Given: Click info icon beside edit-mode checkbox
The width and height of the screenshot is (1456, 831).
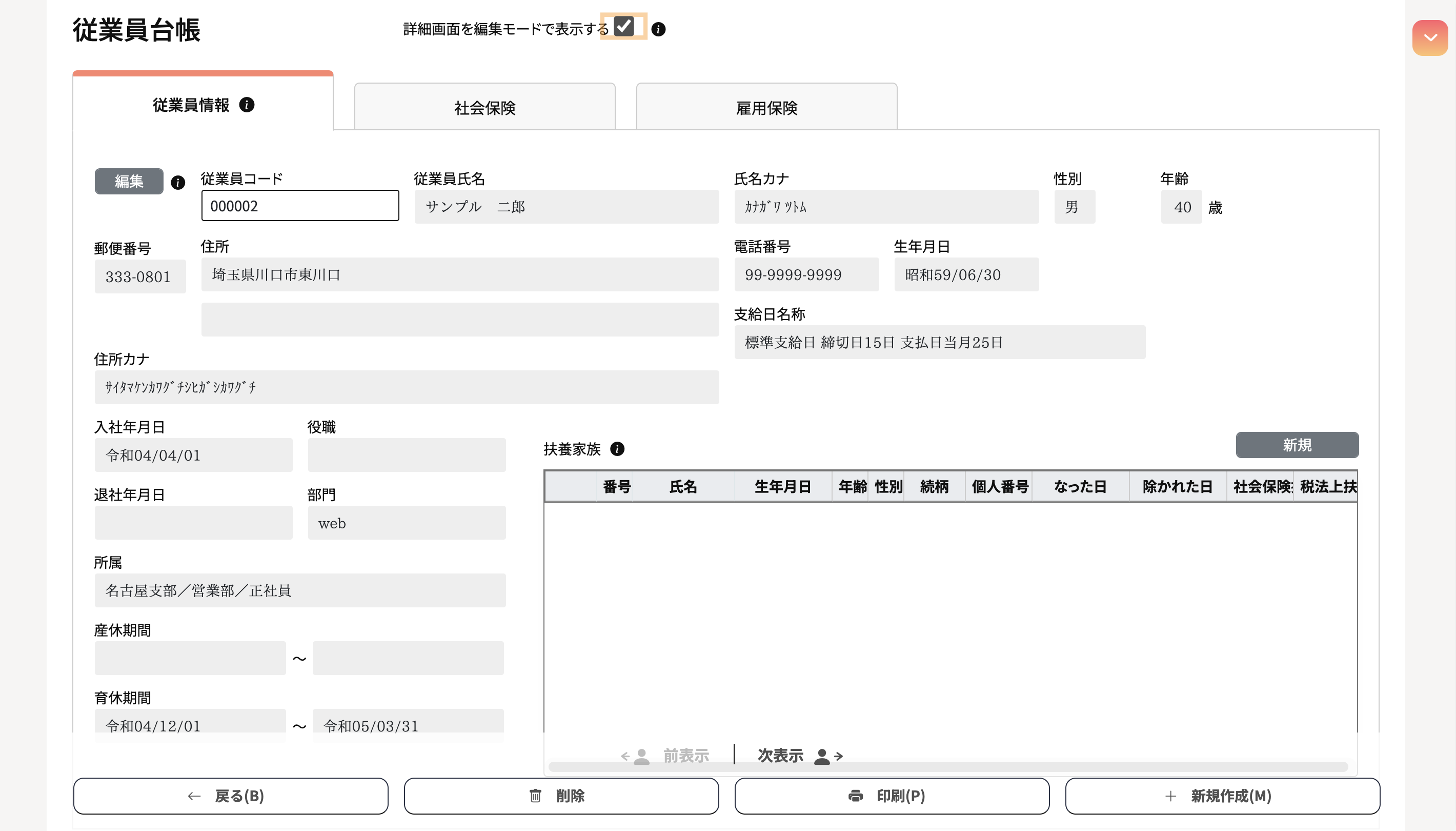Looking at the screenshot, I should (658, 29).
